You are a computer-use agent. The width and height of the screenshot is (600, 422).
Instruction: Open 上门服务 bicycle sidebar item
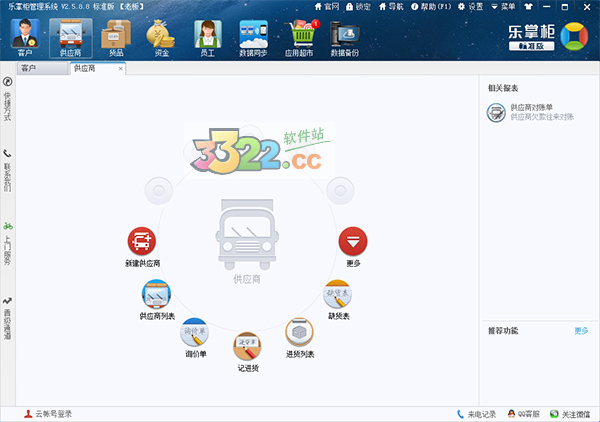click(x=8, y=244)
